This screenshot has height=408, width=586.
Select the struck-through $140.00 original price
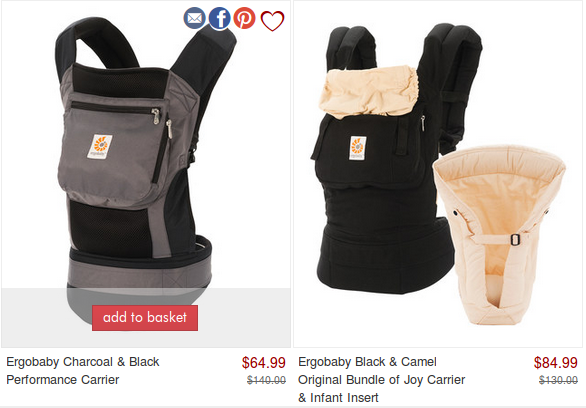click(x=266, y=380)
